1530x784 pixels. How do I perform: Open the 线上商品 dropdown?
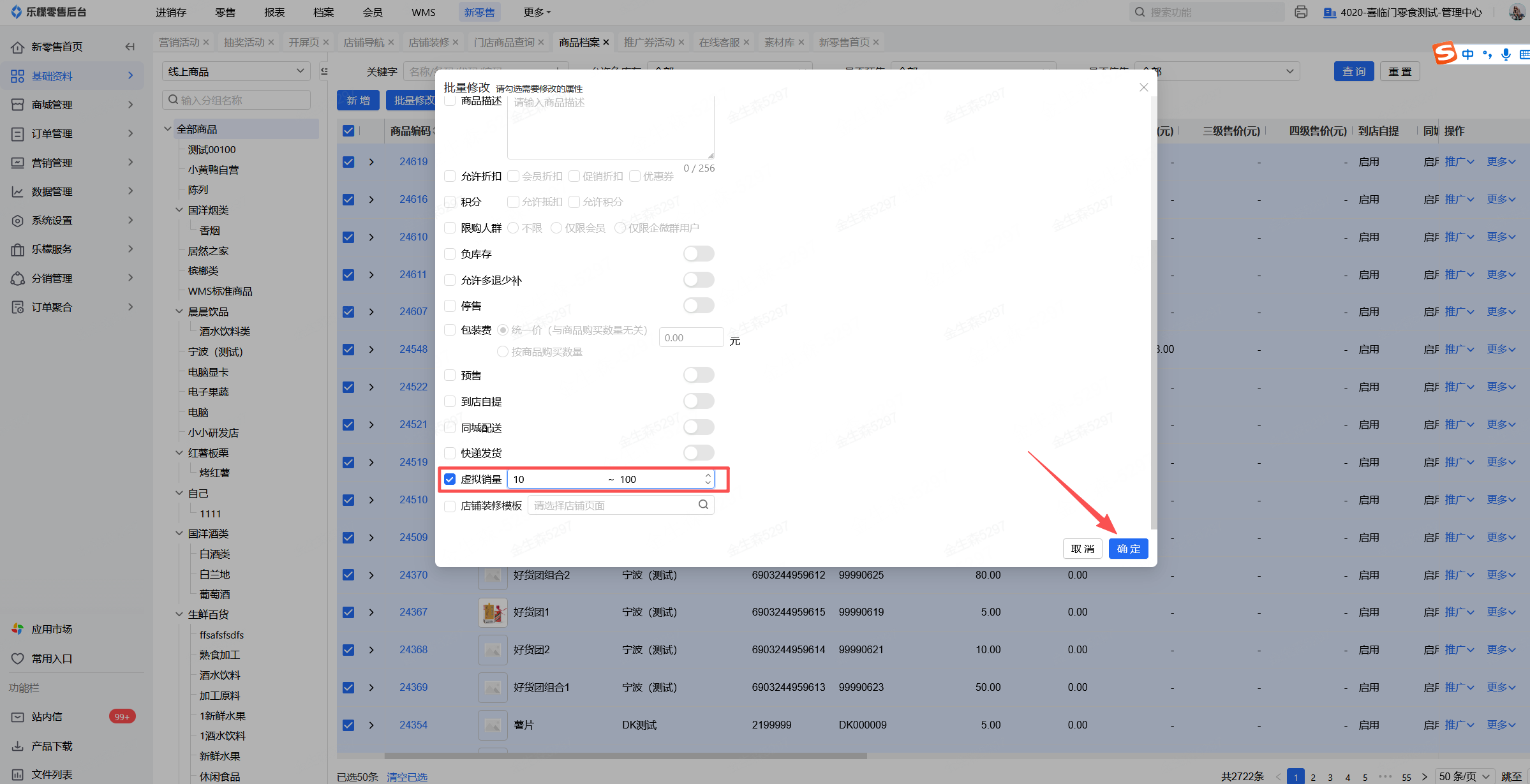pyautogui.click(x=235, y=71)
